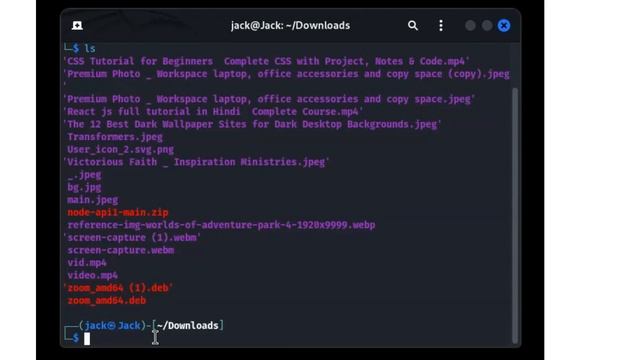The width and height of the screenshot is (640, 360).
Task: Click video.mp4 file name
Action: 93,276
